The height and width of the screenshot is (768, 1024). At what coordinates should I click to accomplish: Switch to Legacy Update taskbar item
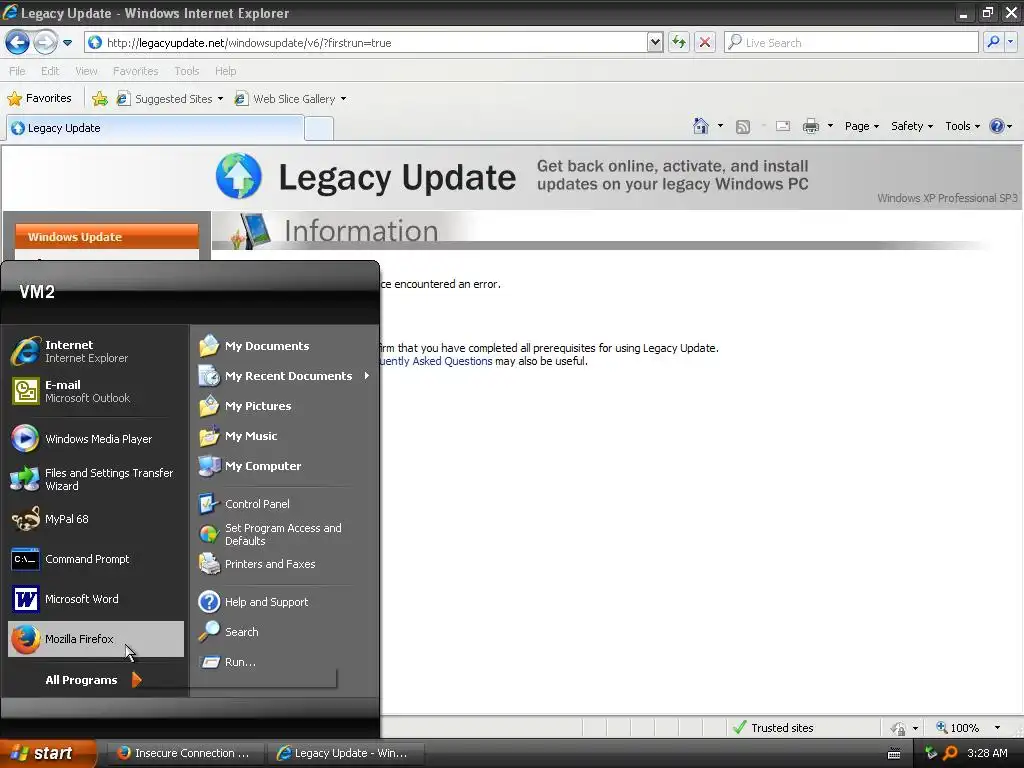click(347, 753)
